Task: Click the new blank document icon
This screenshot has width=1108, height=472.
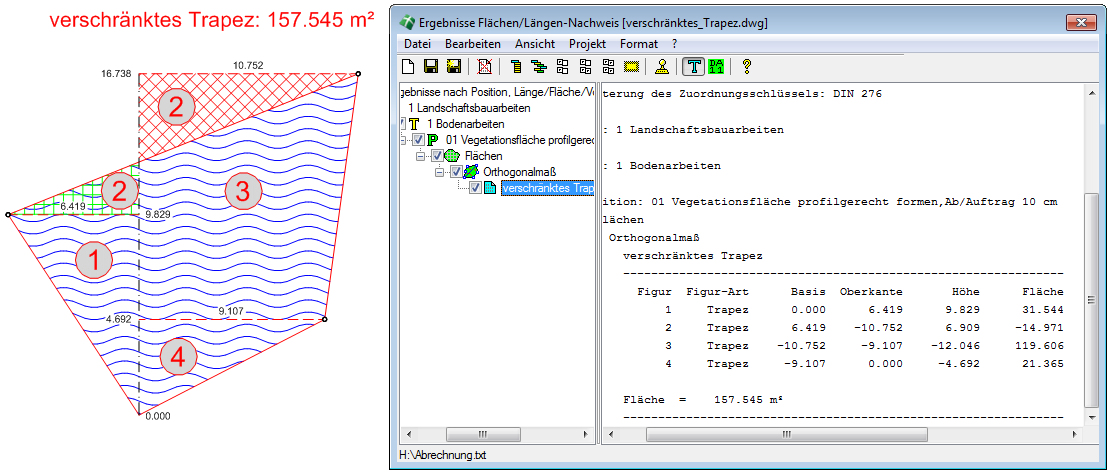Action: (407, 67)
